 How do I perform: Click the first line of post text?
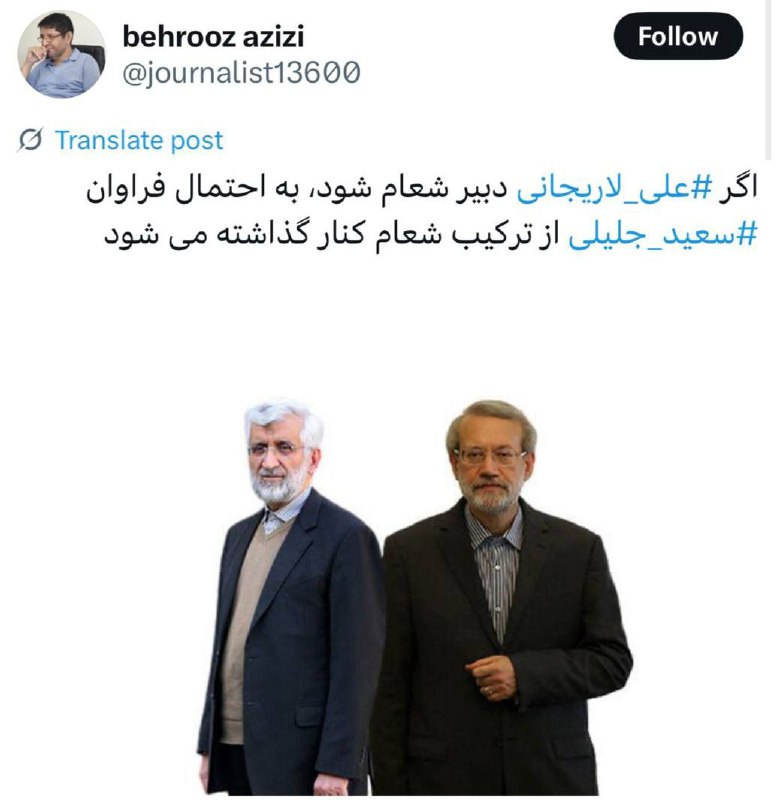(421, 188)
